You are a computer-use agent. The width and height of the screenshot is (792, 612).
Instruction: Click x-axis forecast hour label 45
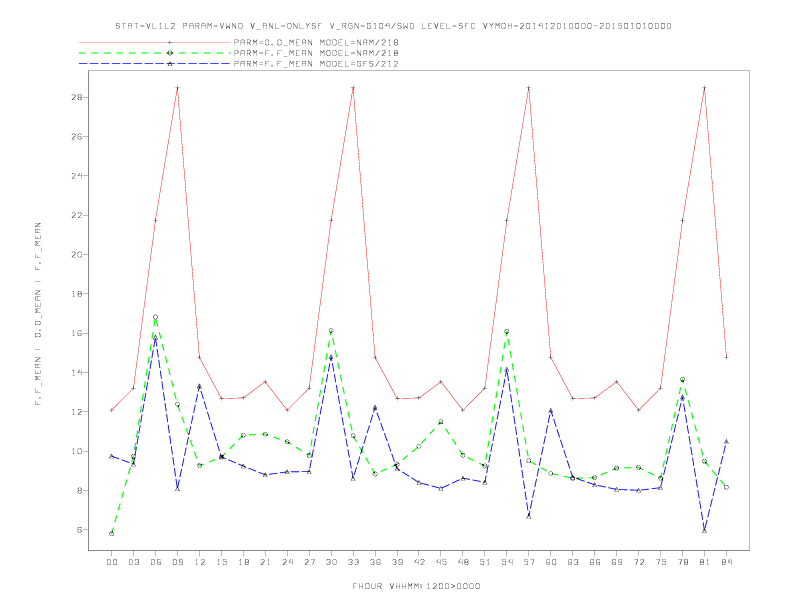[x=441, y=562]
